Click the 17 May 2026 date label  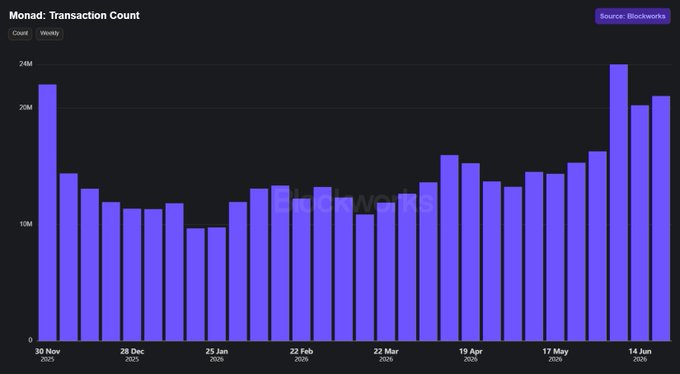[555, 355]
